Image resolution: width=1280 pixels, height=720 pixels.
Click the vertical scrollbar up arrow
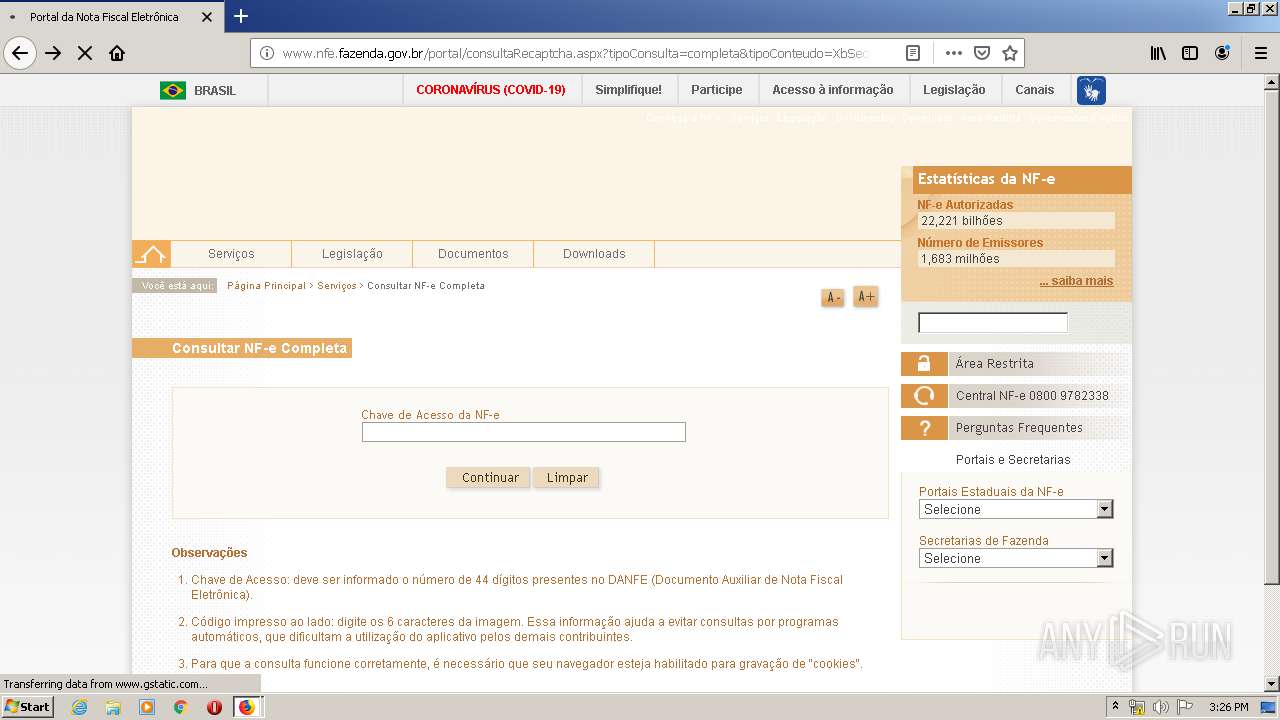point(1272,82)
